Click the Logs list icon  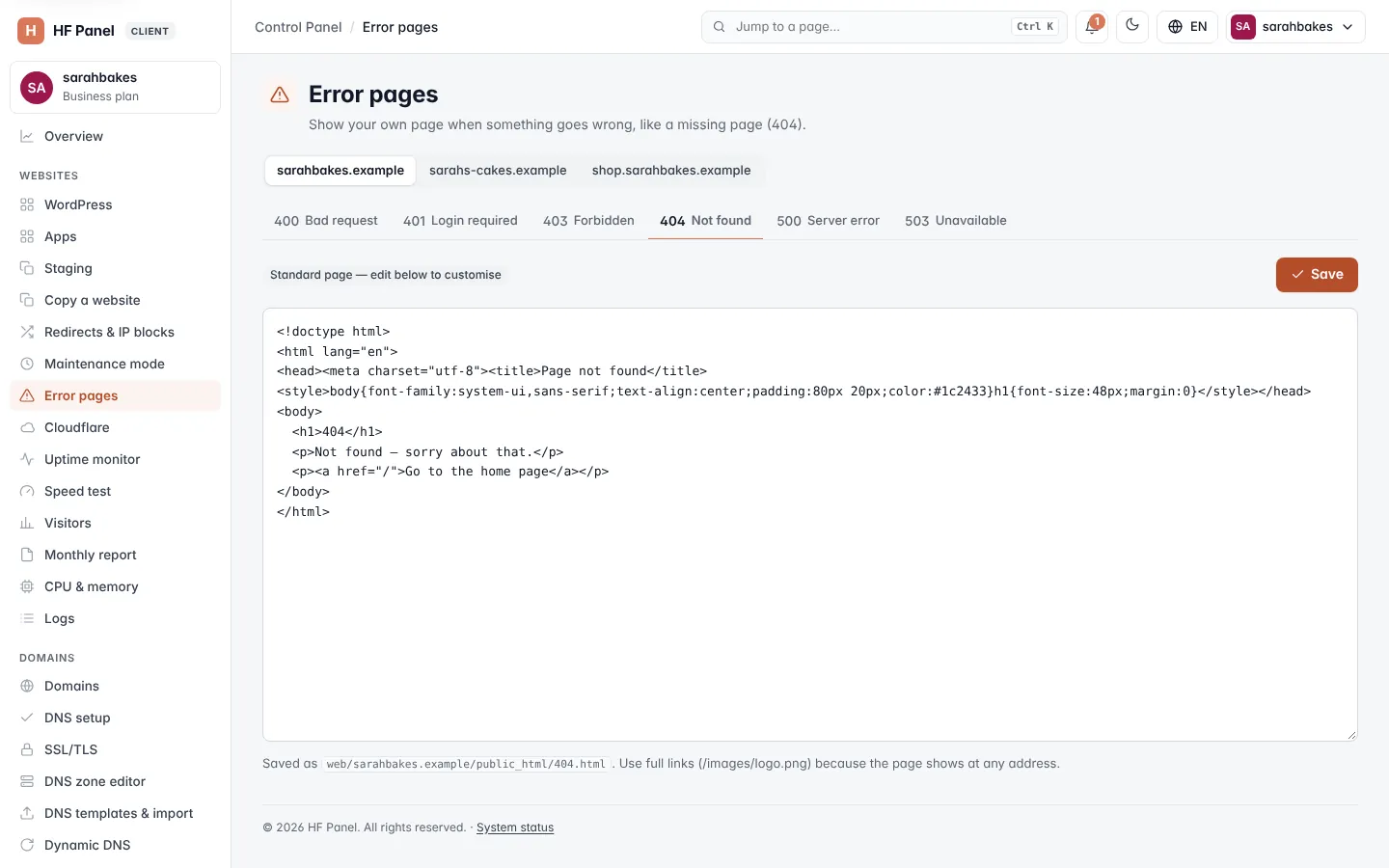[27, 618]
